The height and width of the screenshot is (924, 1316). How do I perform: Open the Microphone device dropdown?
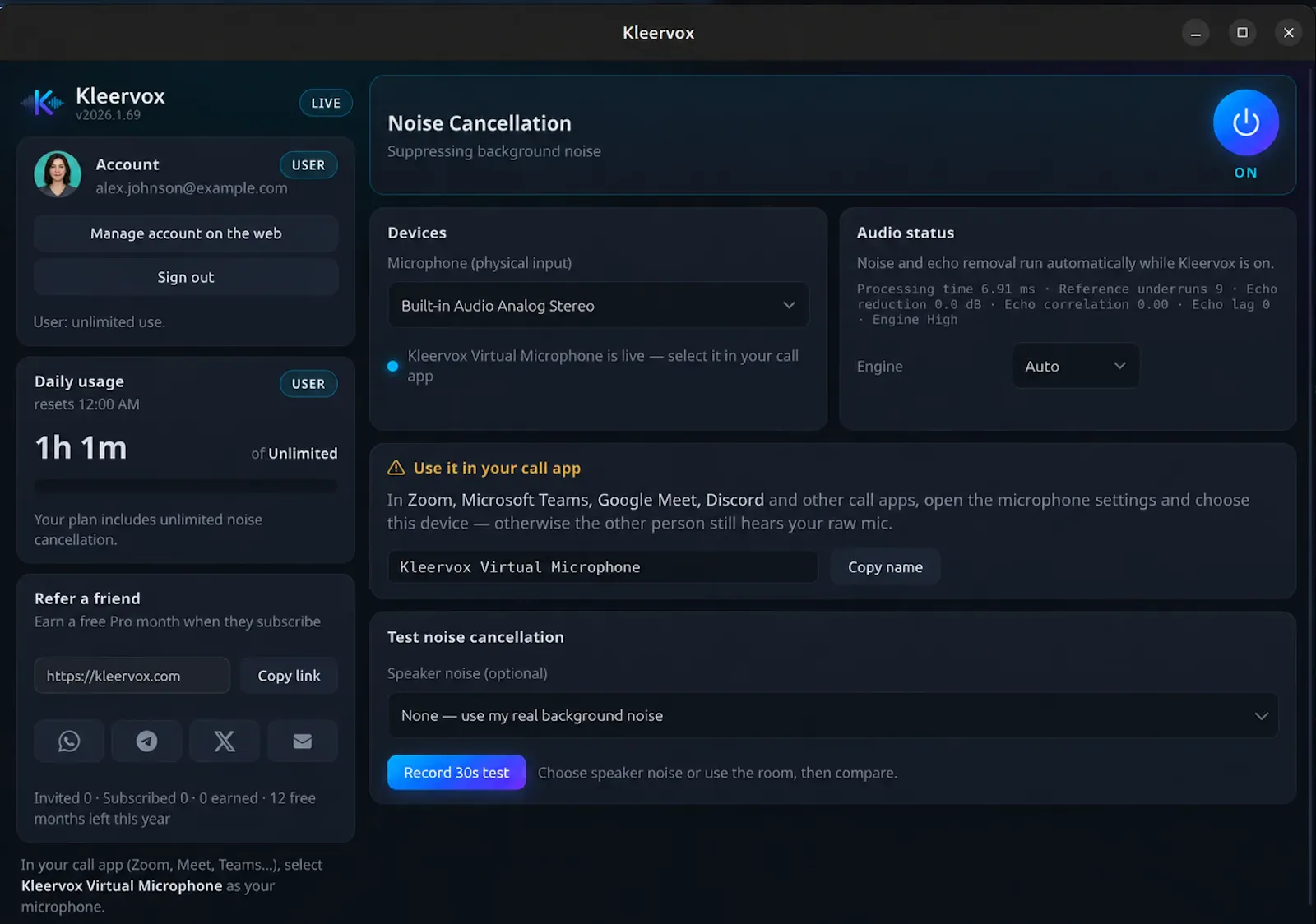598,305
